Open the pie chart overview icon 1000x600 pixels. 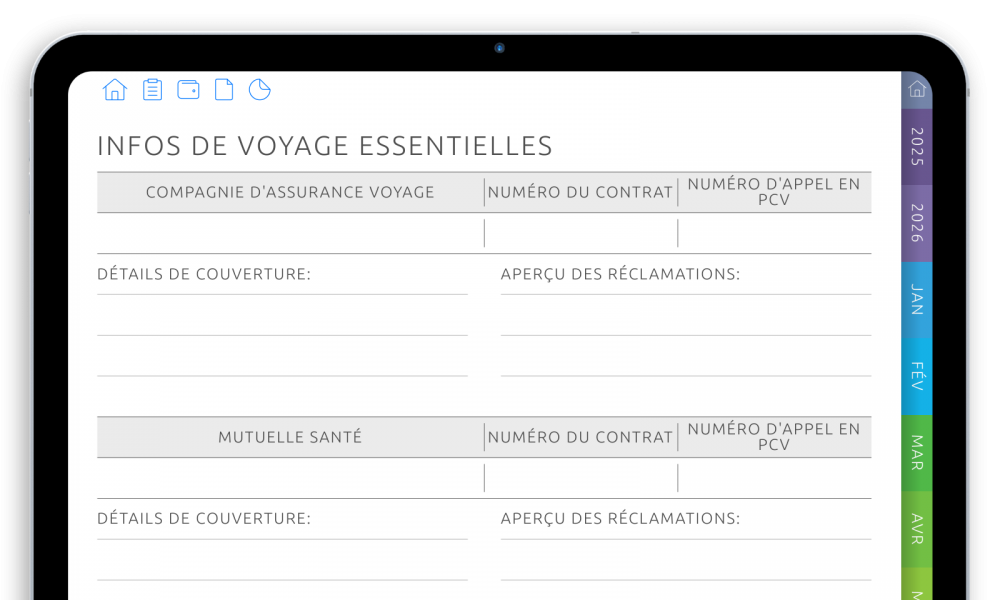(260, 90)
